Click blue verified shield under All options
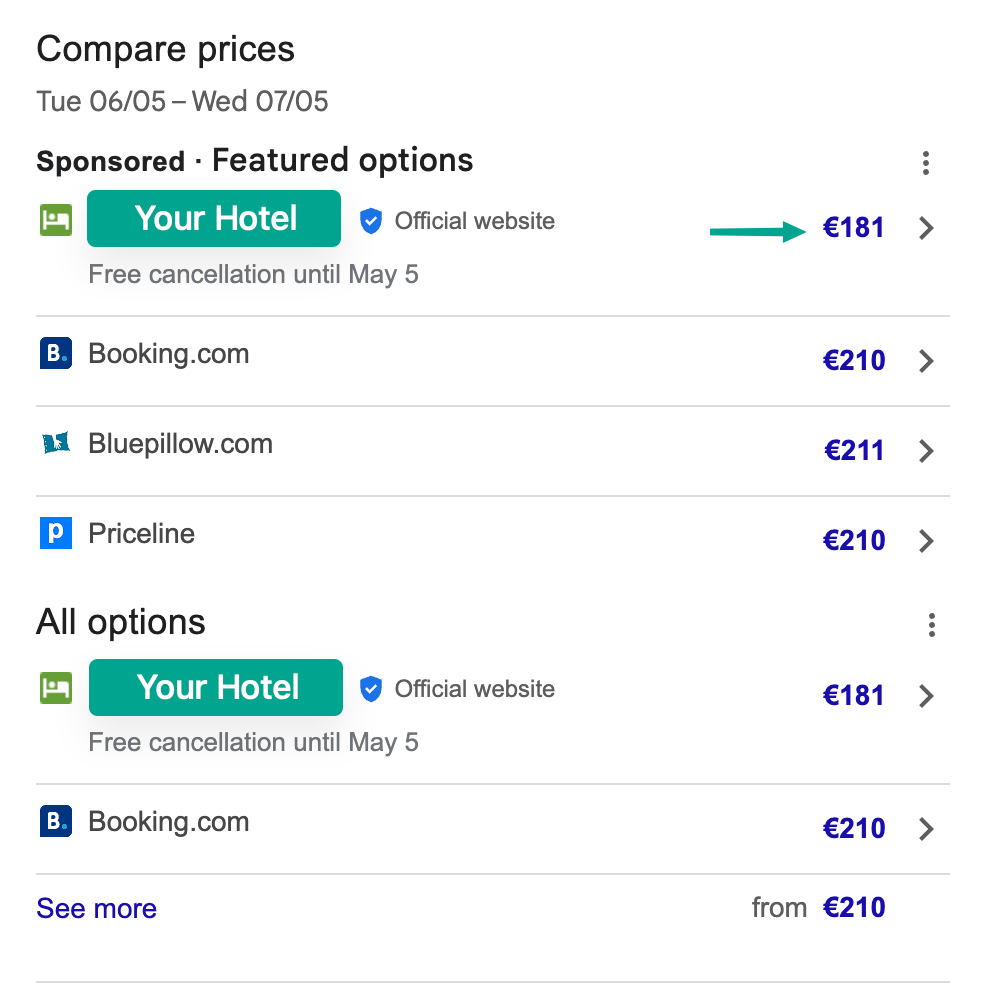The height and width of the screenshot is (1008, 1000). tap(371, 689)
